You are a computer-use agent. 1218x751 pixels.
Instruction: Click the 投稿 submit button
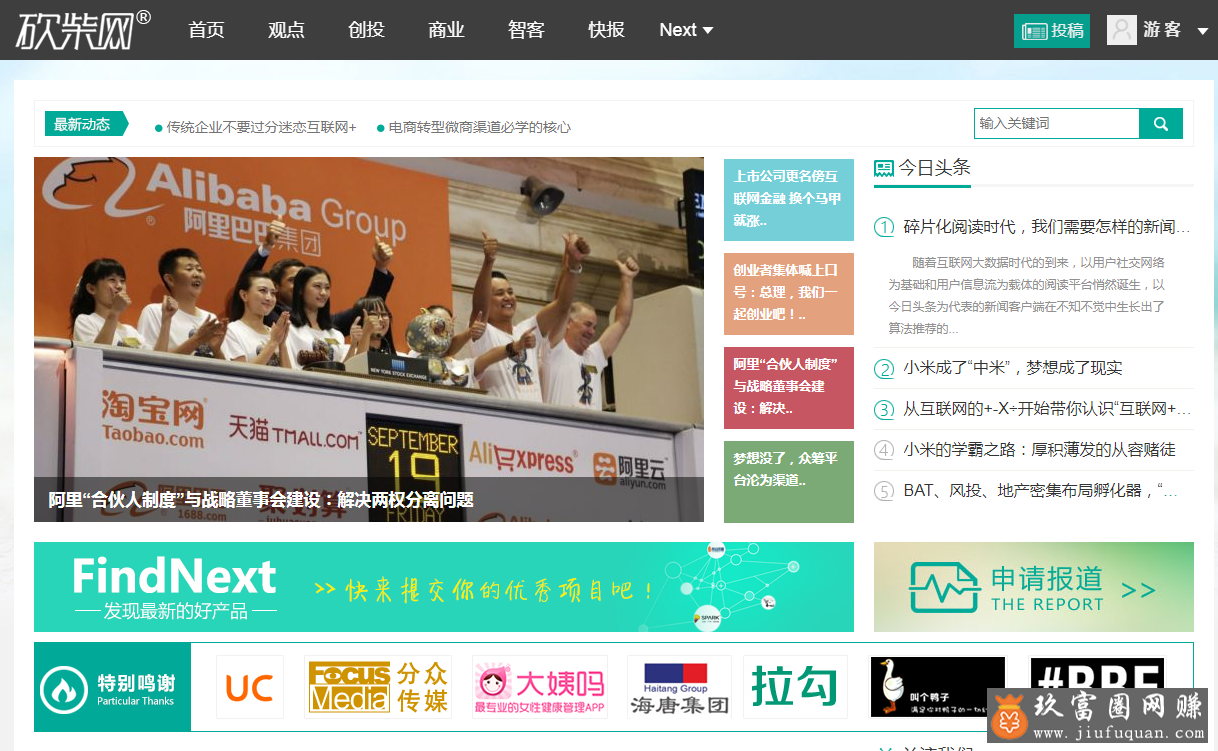point(1052,31)
